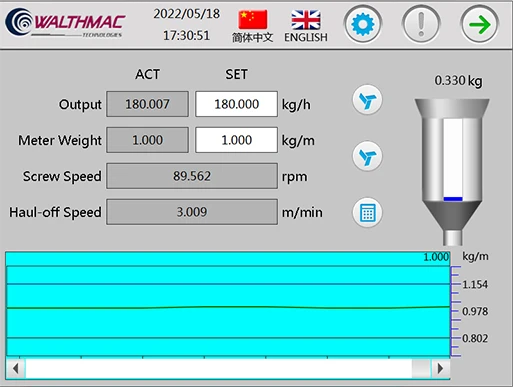
Task: Click the 0.978 axis label
Action: (x=475, y=311)
